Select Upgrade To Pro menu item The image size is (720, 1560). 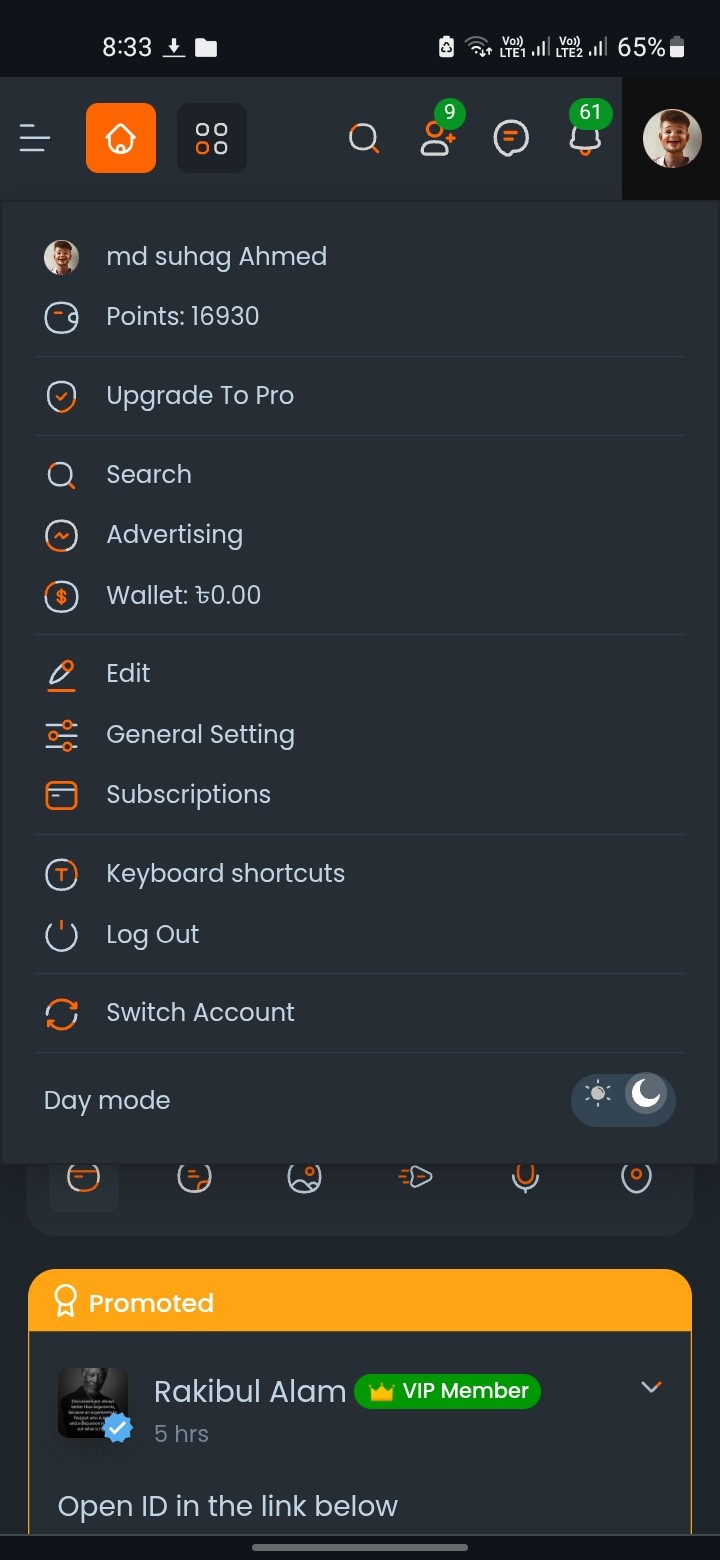point(200,396)
